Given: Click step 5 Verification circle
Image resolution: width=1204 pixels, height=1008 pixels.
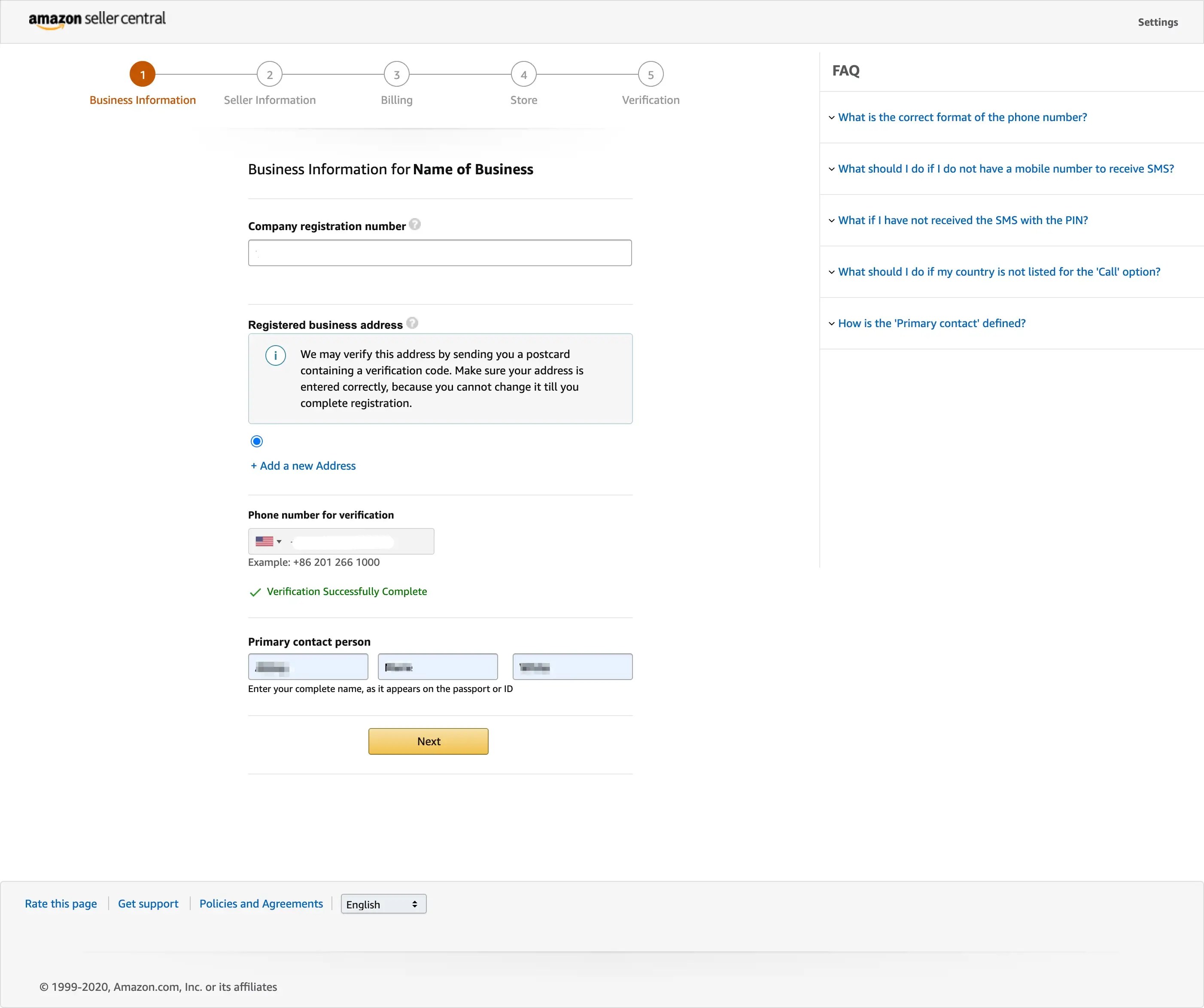Looking at the screenshot, I should 650,75.
